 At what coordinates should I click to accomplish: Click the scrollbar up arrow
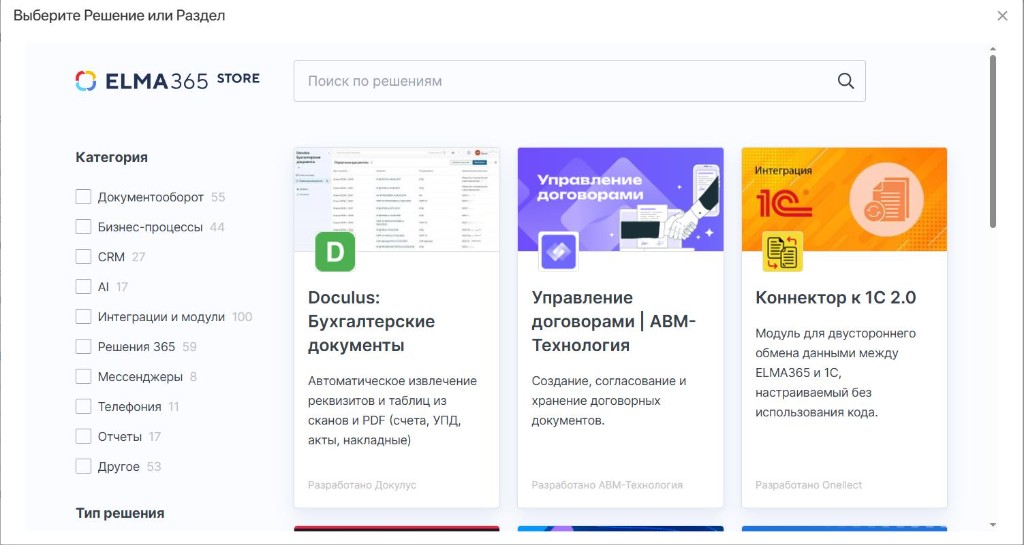click(x=993, y=49)
